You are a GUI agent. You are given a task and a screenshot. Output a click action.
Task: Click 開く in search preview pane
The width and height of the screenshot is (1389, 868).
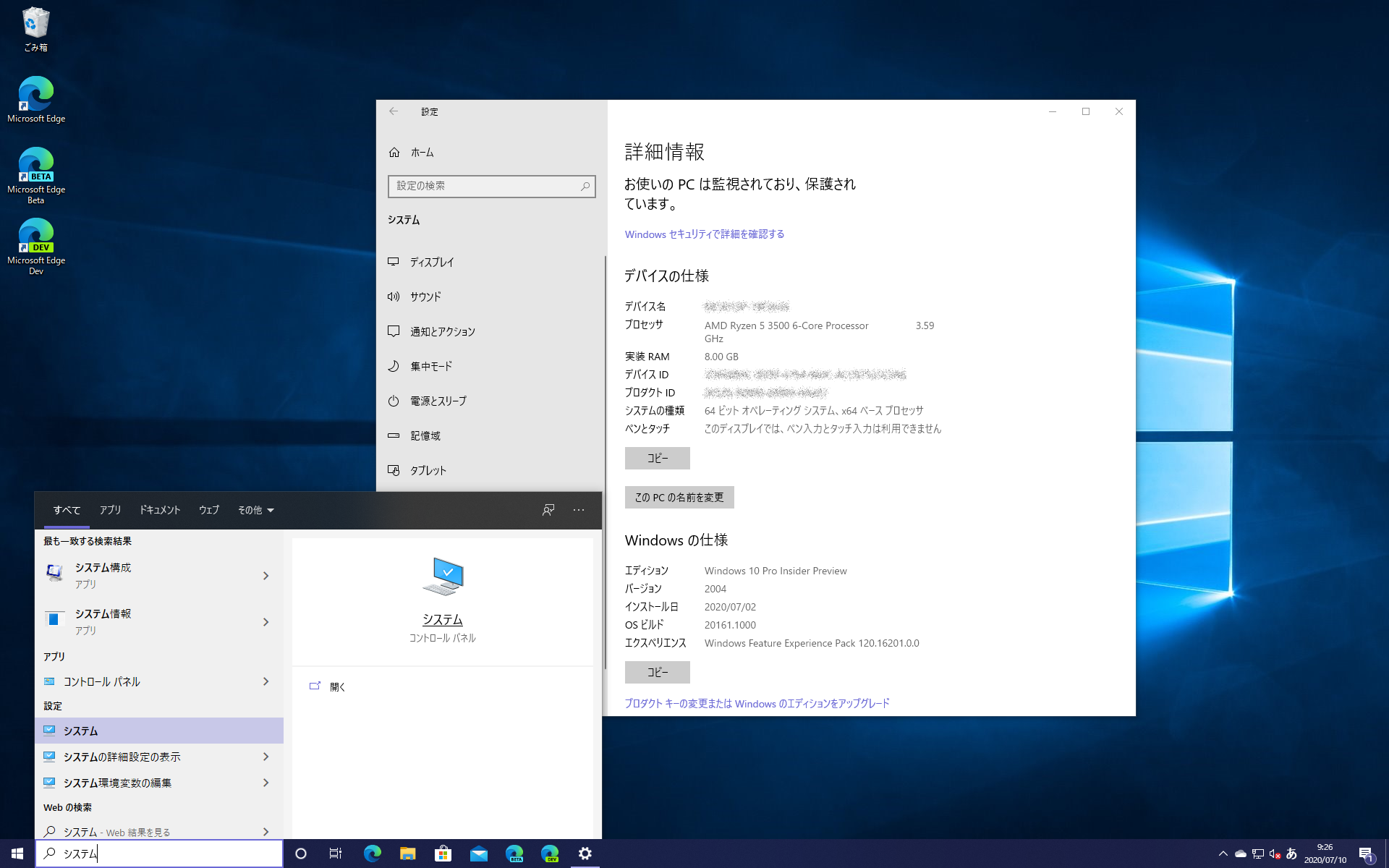[x=443, y=686]
